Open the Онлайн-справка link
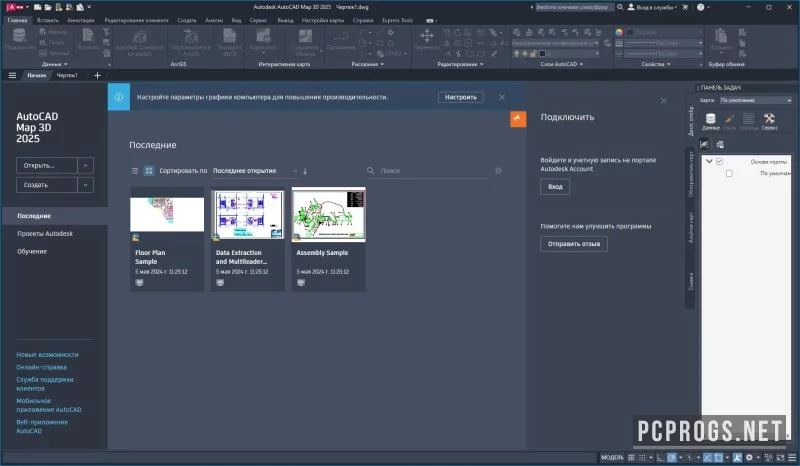The image size is (800, 466). (41, 367)
